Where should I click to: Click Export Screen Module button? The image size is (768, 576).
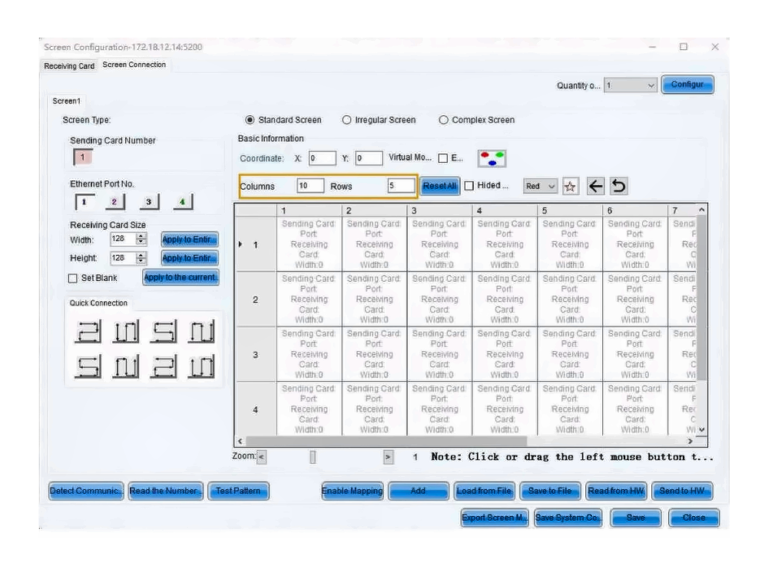click(495, 518)
